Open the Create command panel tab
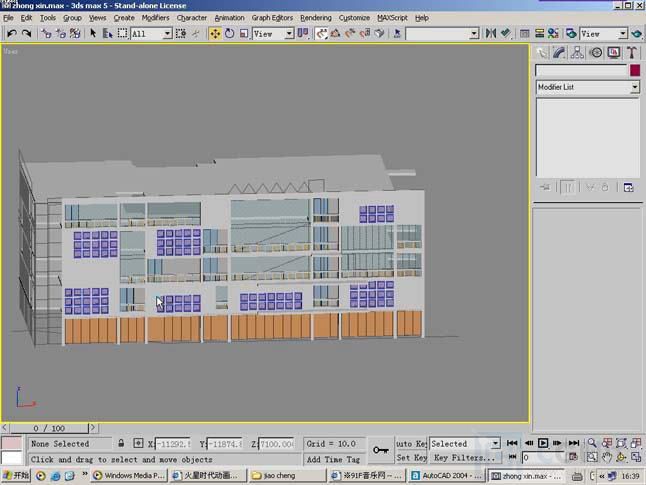Image resolution: width=646 pixels, height=485 pixels. tap(542, 52)
